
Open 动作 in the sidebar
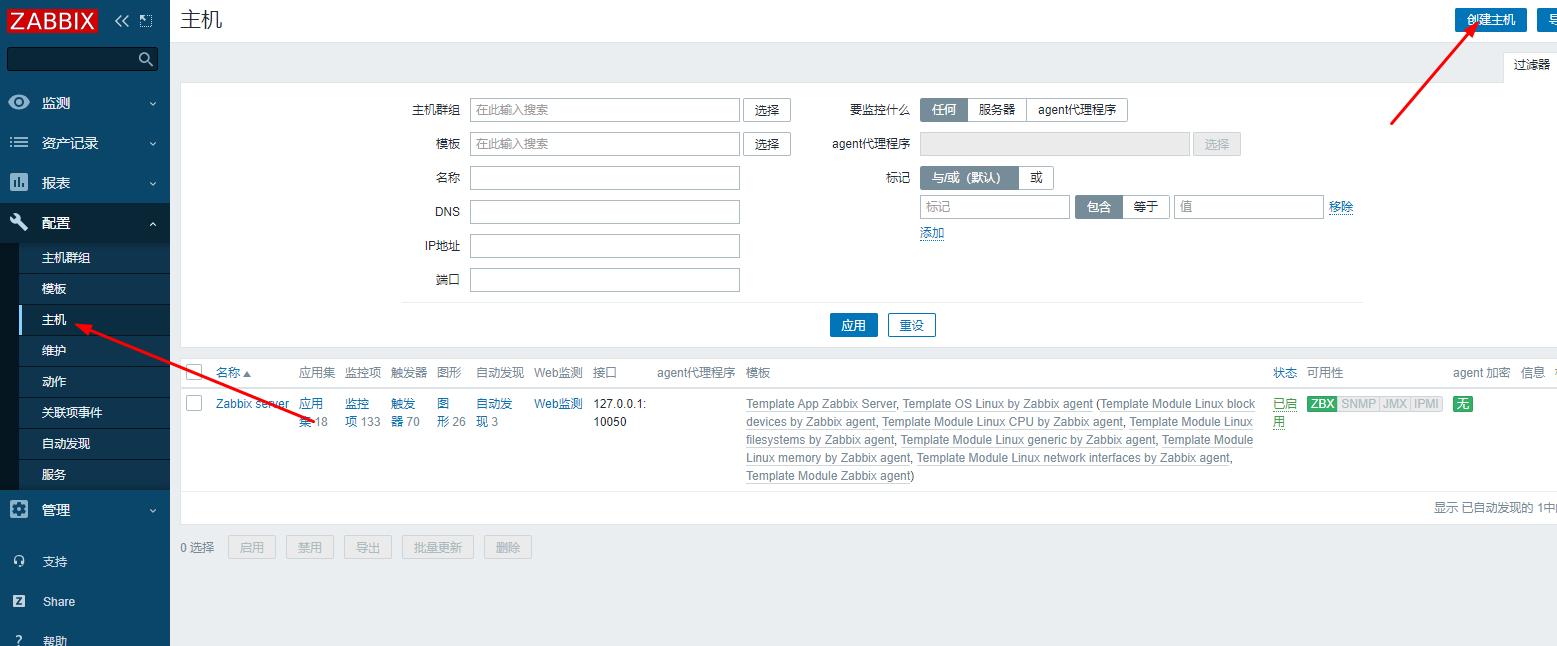(x=54, y=382)
